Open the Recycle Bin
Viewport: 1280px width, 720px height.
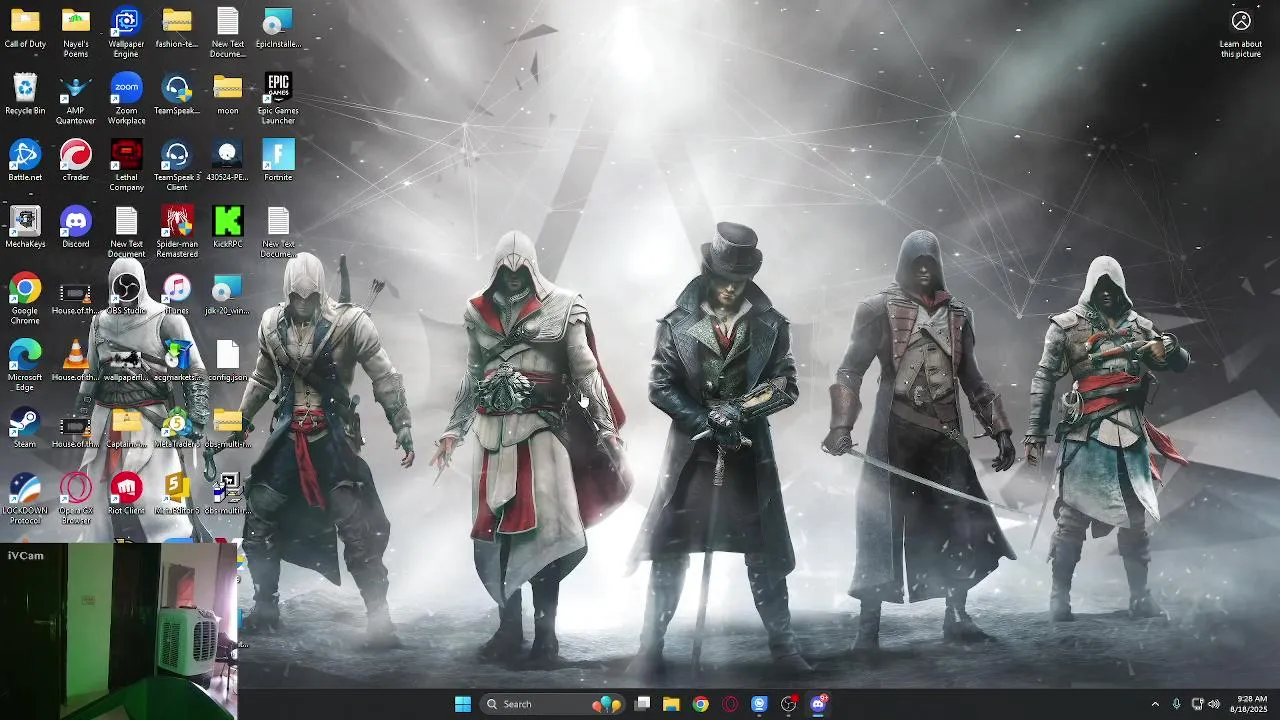point(25,94)
